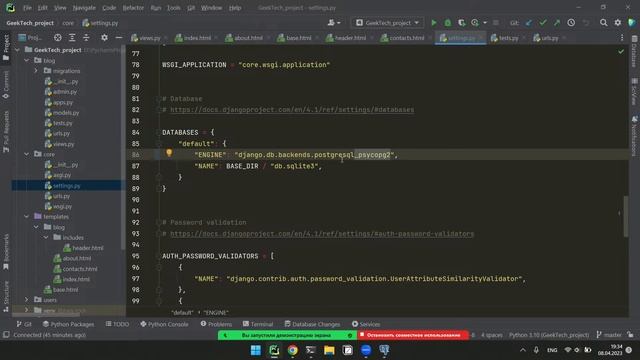Collapse the includes folder
640x360 pixels.
point(46,238)
